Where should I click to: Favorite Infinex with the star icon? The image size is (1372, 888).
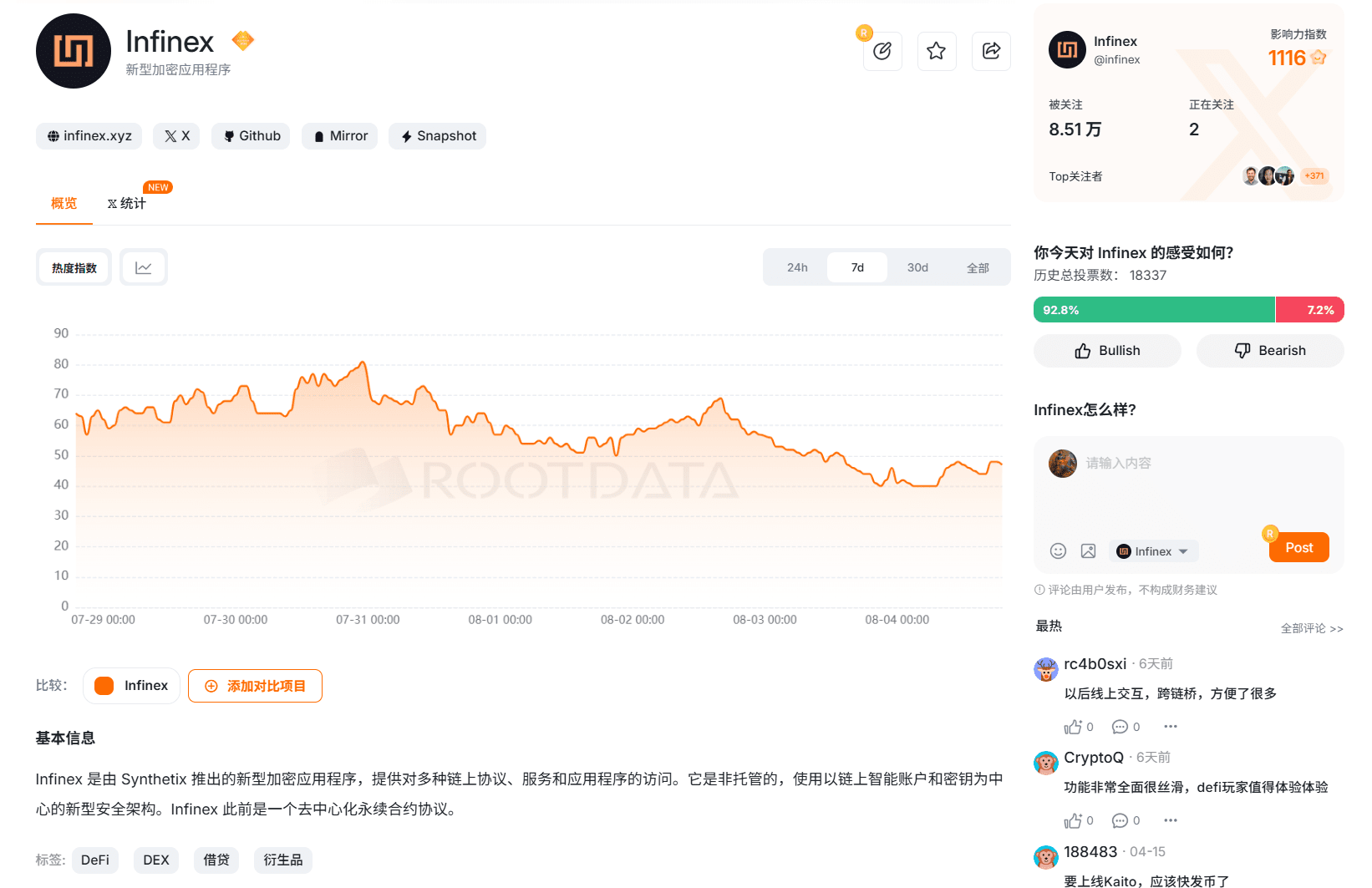point(937,51)
